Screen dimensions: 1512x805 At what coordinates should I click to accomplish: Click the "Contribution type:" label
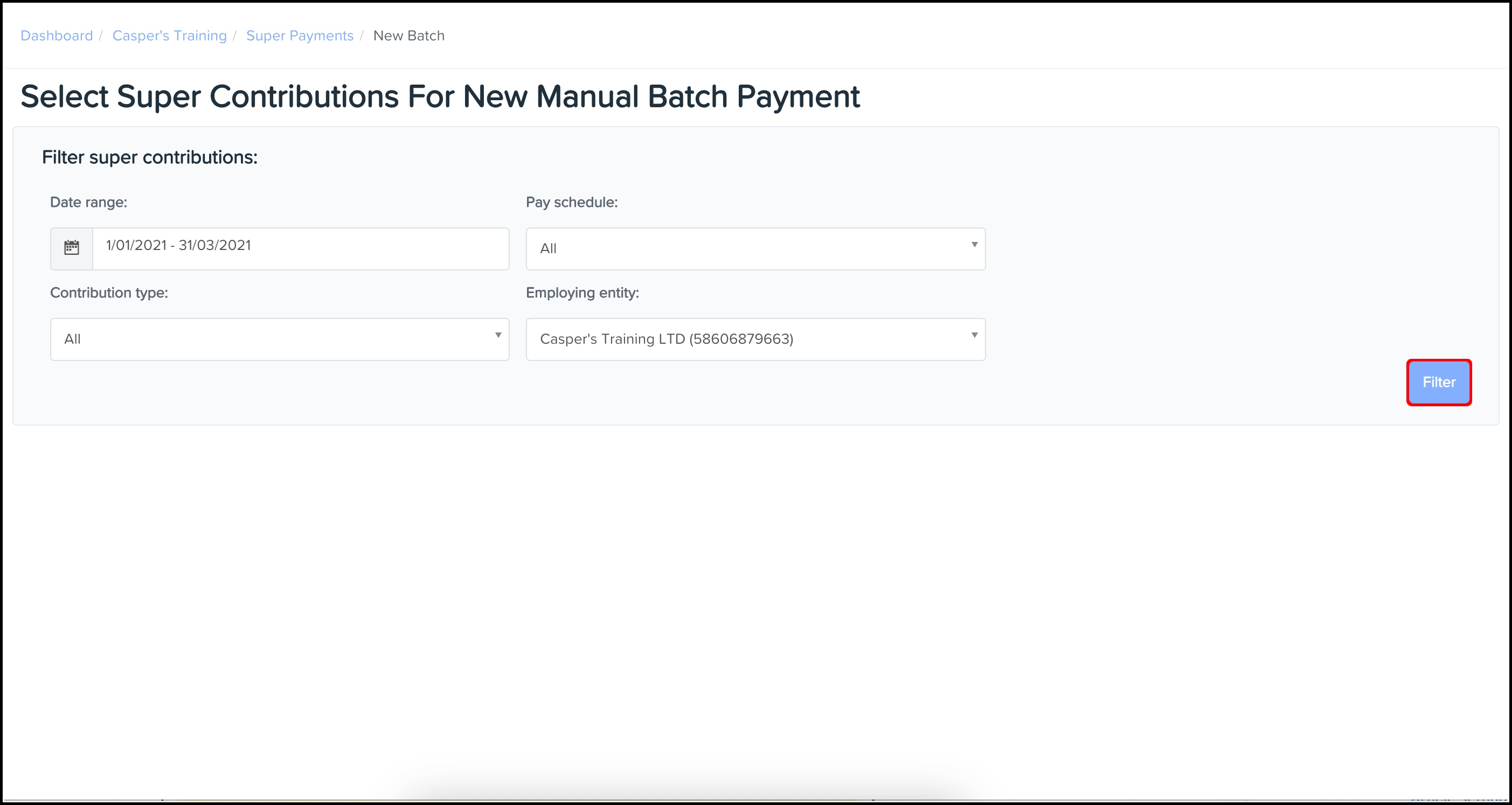(x=109, y=293)
